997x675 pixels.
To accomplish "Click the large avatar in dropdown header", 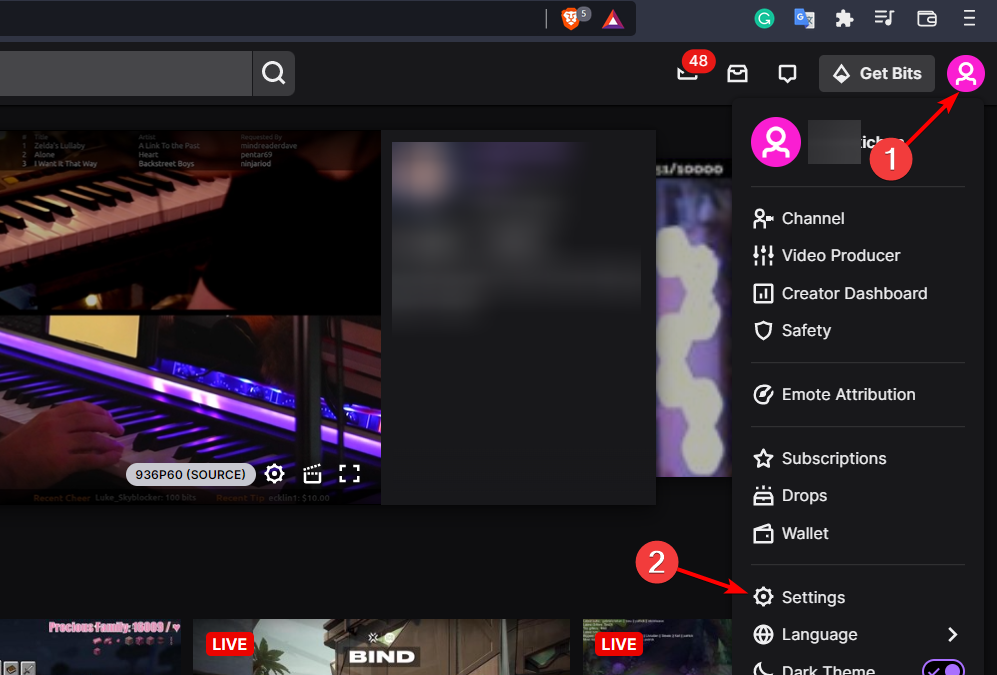I will coord(776,142).
